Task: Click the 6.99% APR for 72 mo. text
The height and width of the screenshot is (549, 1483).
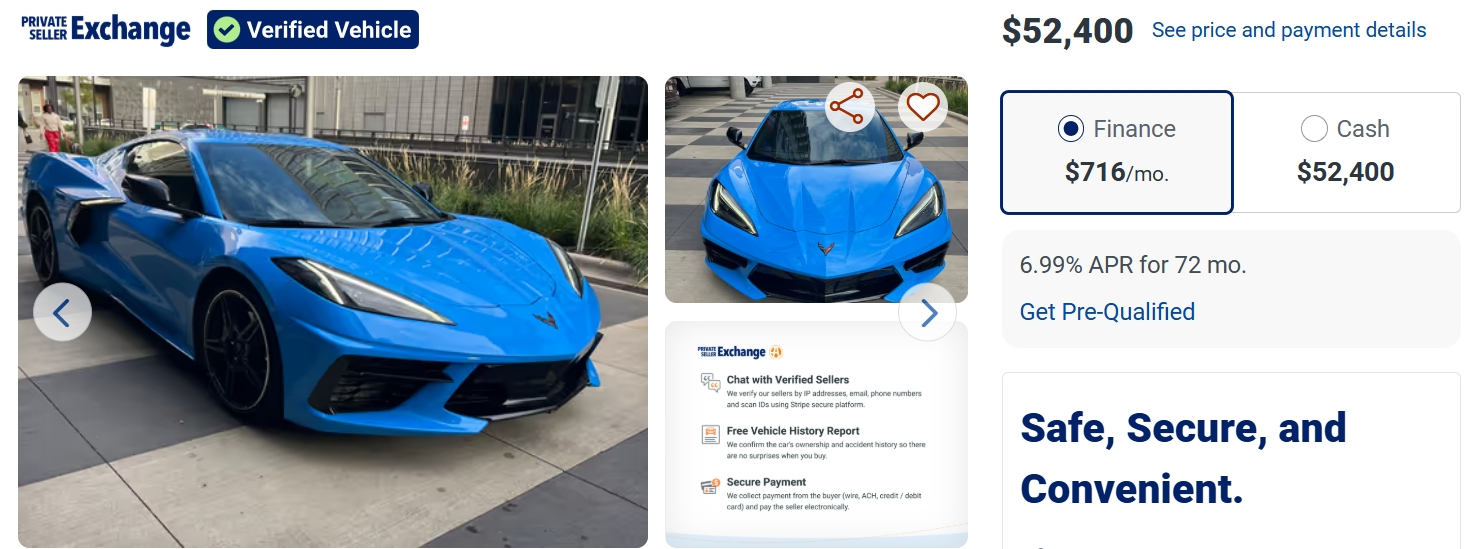Action: [1133, 265]
